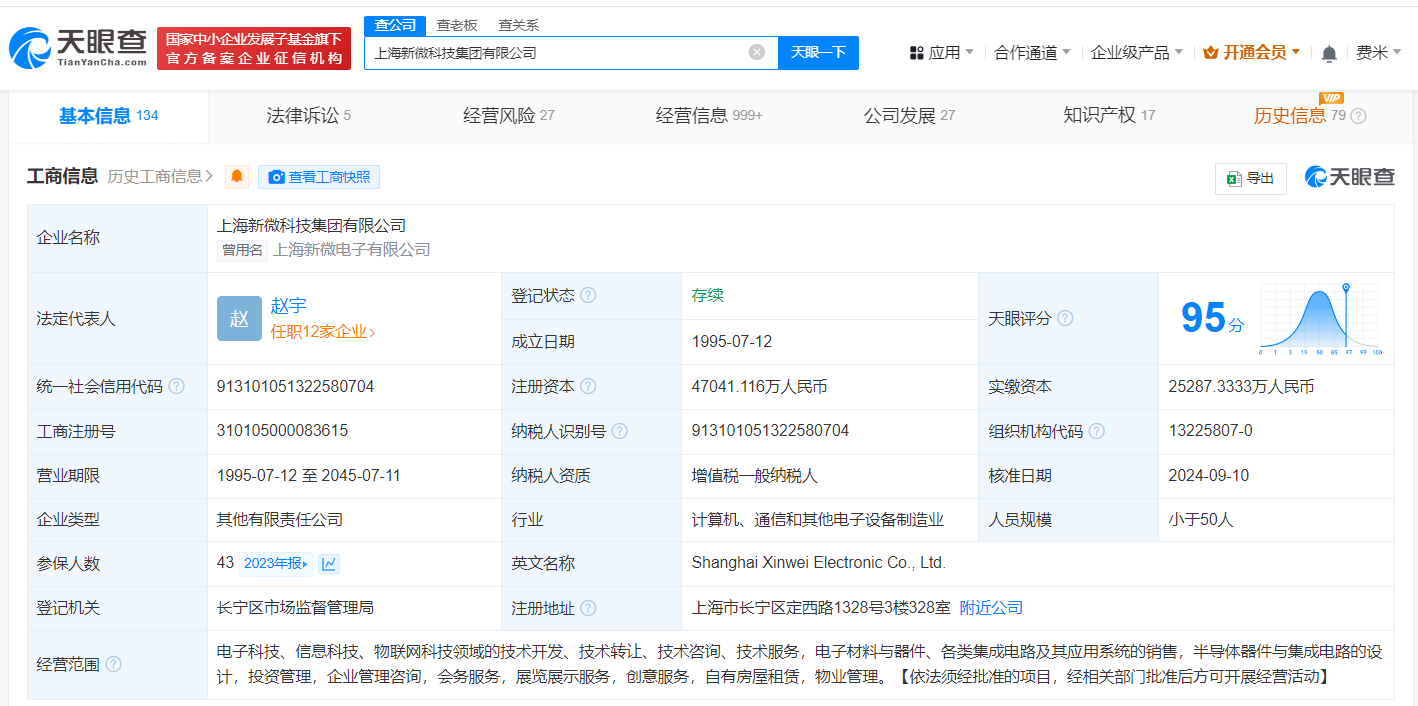Click the monitor bell beside 历史工商信息
Viewport: 1418px width, 706px height.
tap(236, 177)
